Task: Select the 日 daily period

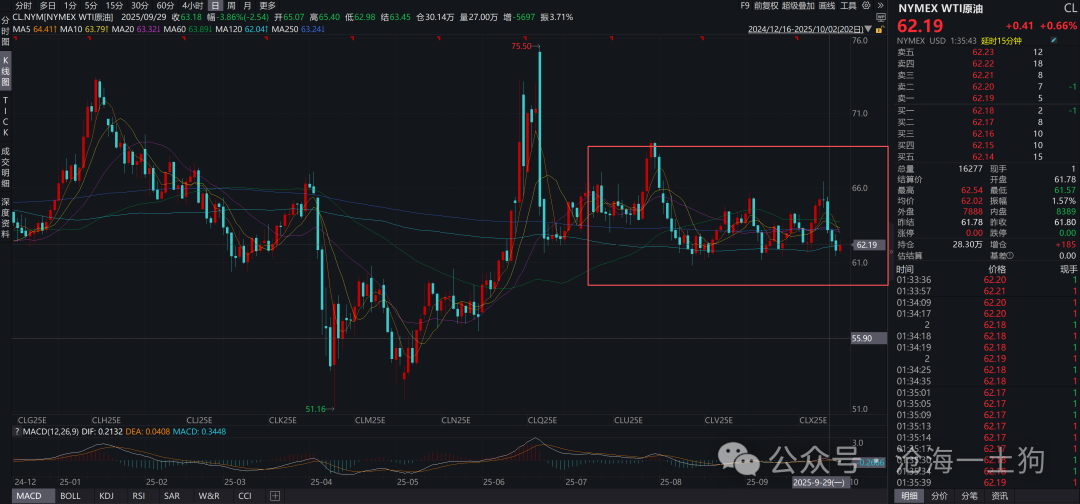Action: point(215,5)
